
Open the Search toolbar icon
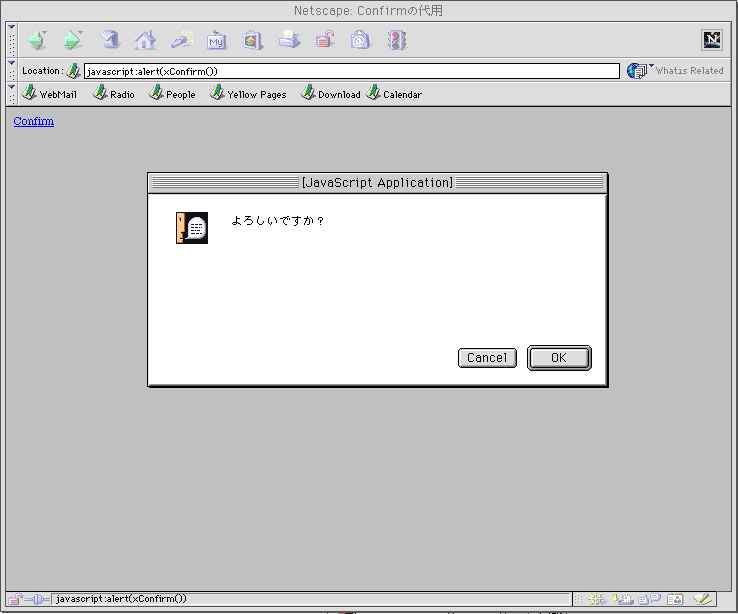(x=182, y=40)
